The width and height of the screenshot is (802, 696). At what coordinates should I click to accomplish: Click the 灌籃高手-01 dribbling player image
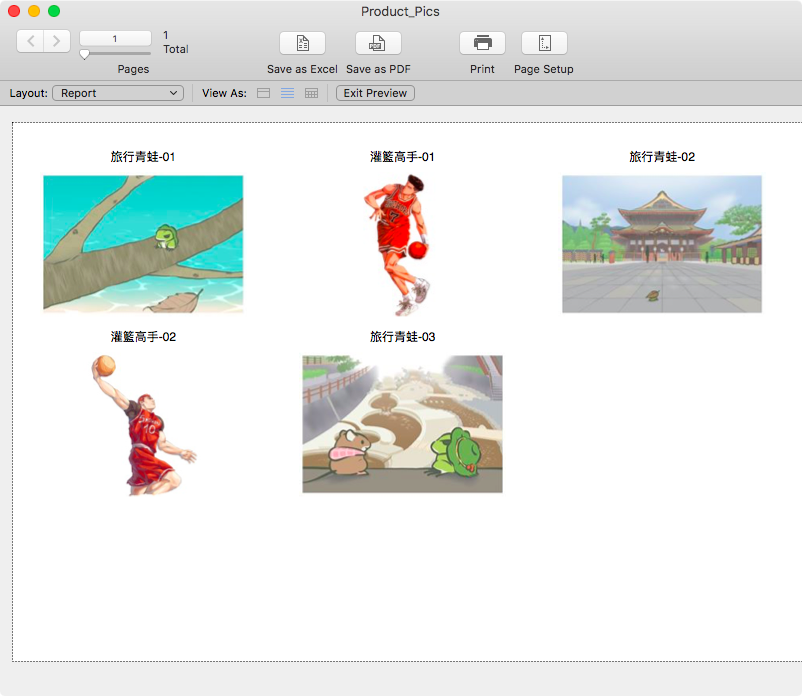[x=397, y=245]
